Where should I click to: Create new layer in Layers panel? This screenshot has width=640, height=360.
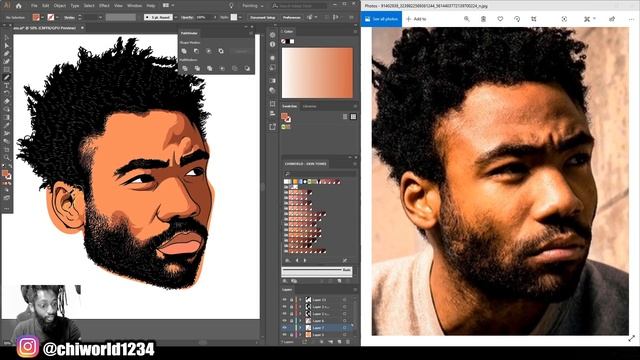point(339,342)
